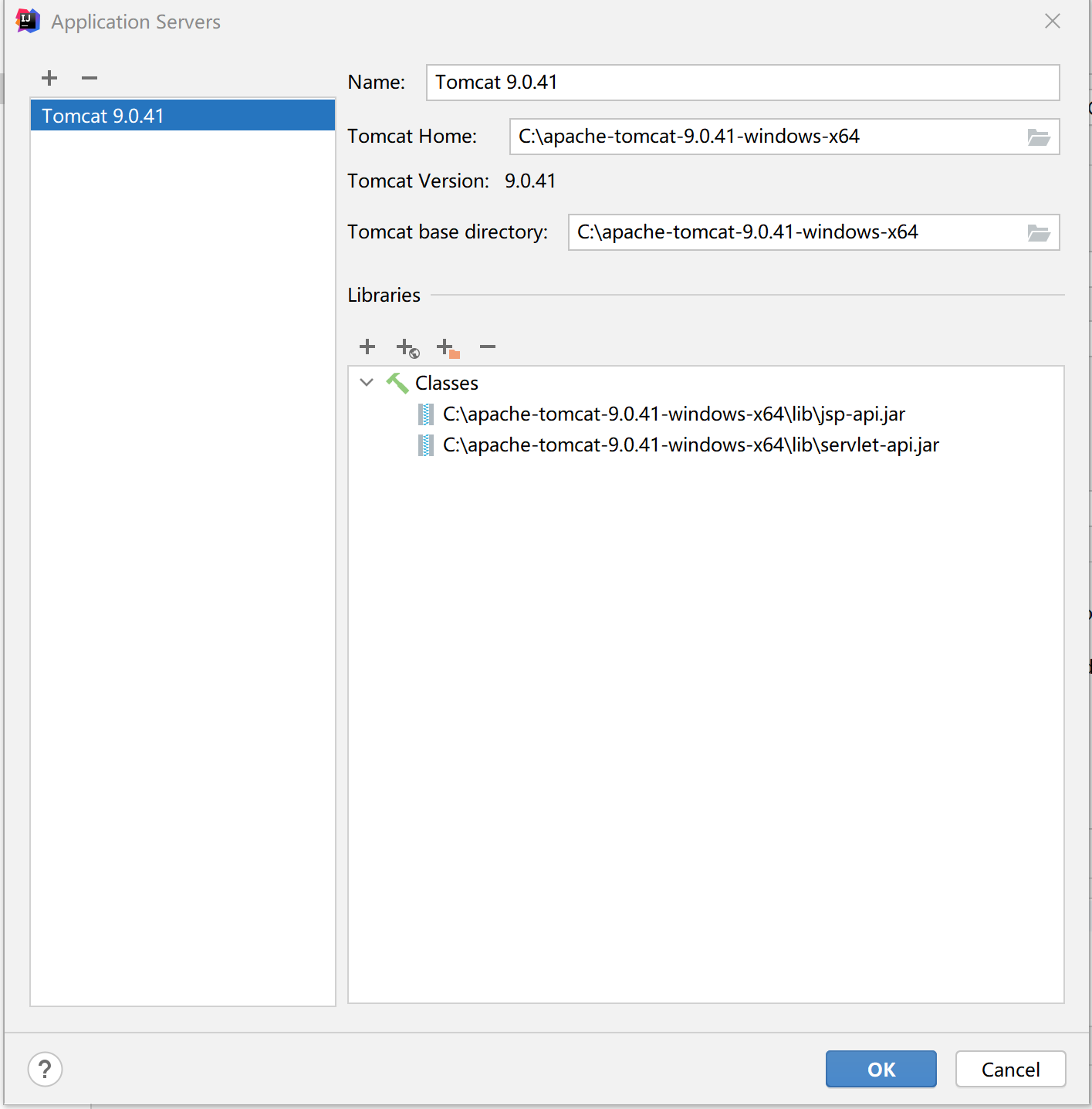Screen dimensions: 1092x1109
Task: Select the jsp-api.jar library entry
Action: [674, 414]
